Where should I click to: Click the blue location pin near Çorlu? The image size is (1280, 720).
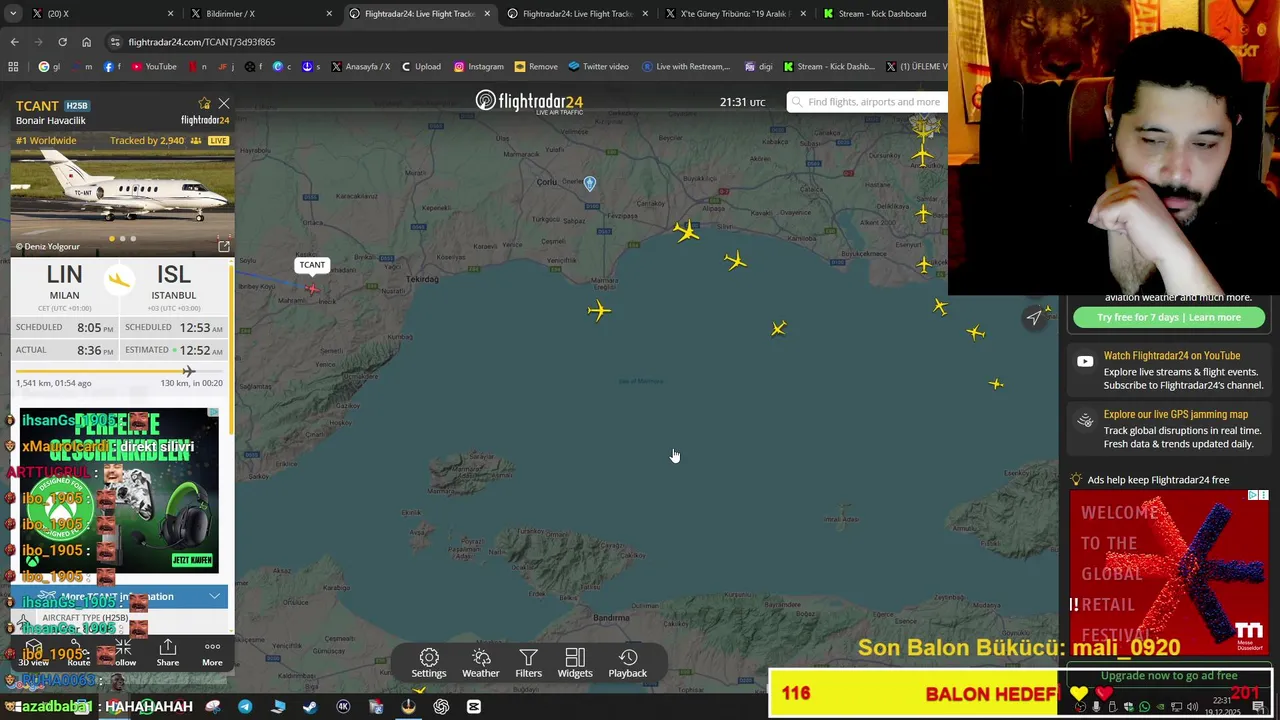(x=590, y=184)
